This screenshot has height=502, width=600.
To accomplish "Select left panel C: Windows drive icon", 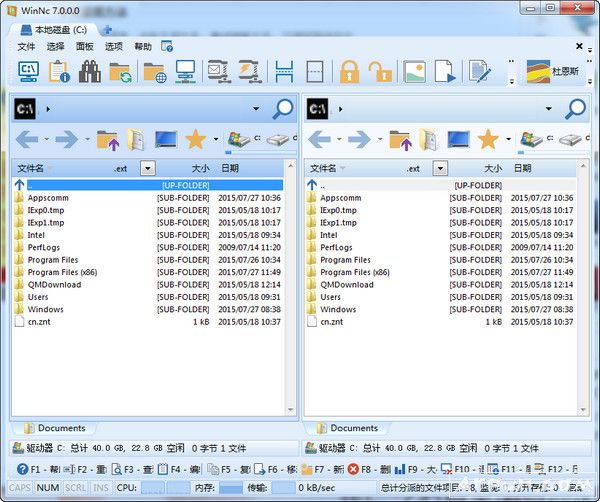I will (x=240, y=139).
